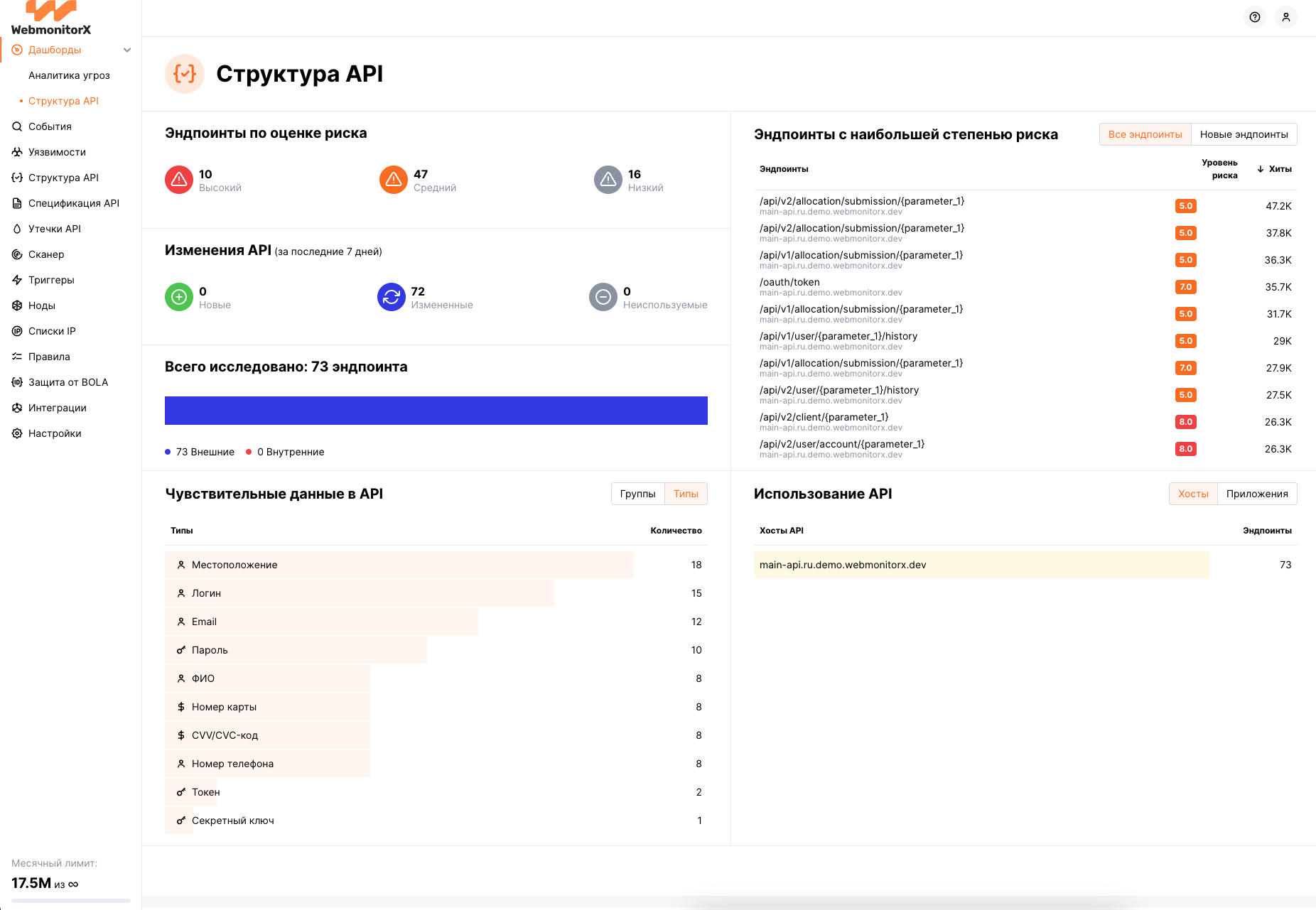Open the Настройки section
This screenshot has width=1316, height=910.
(55, 433)
